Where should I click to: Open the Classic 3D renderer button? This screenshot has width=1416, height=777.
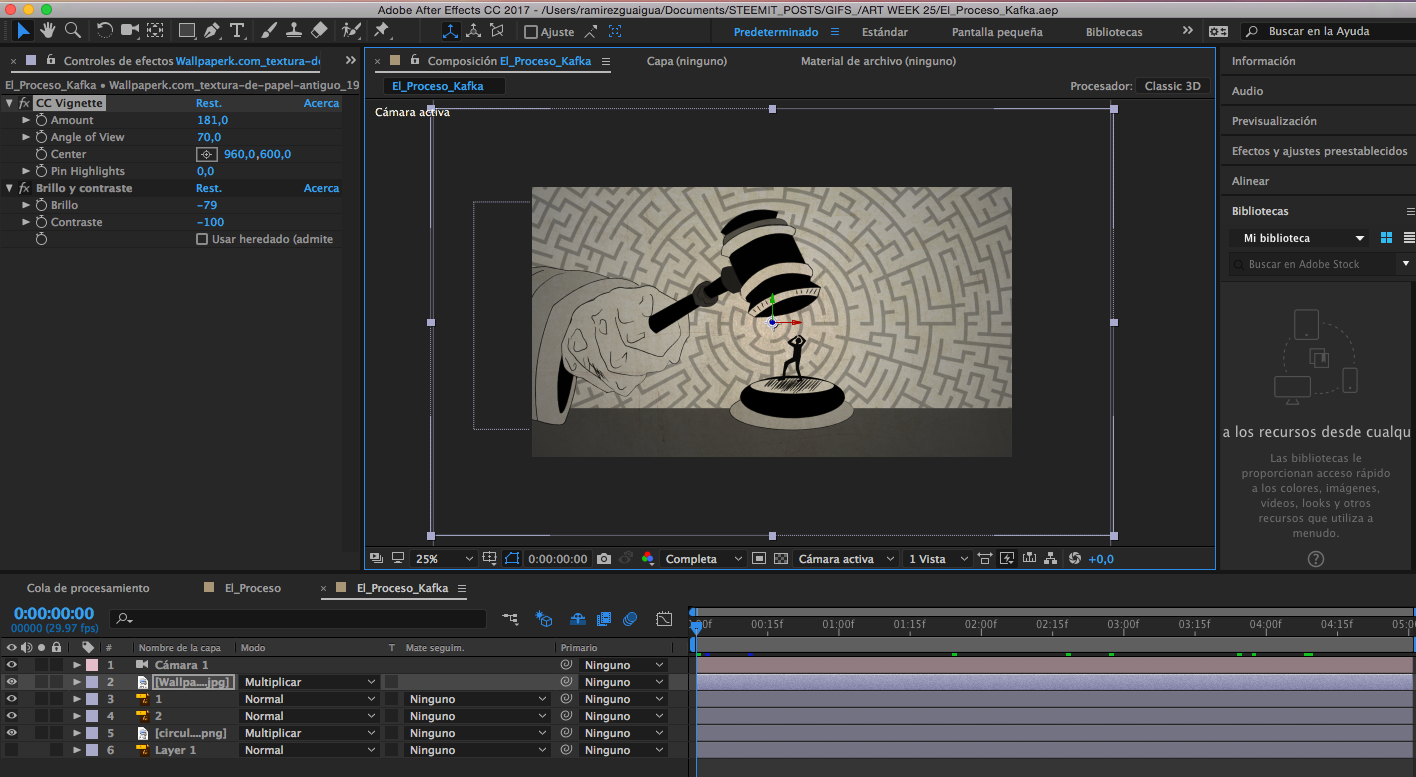[1172, 86]
